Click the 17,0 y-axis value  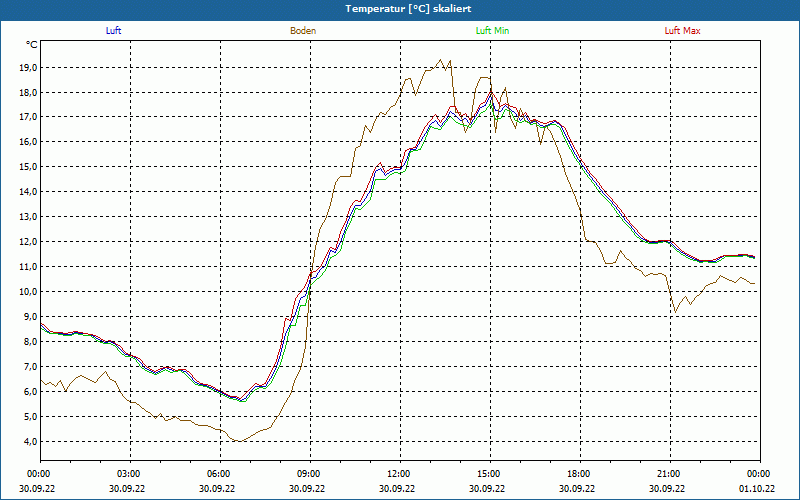[x=29, y=117]
